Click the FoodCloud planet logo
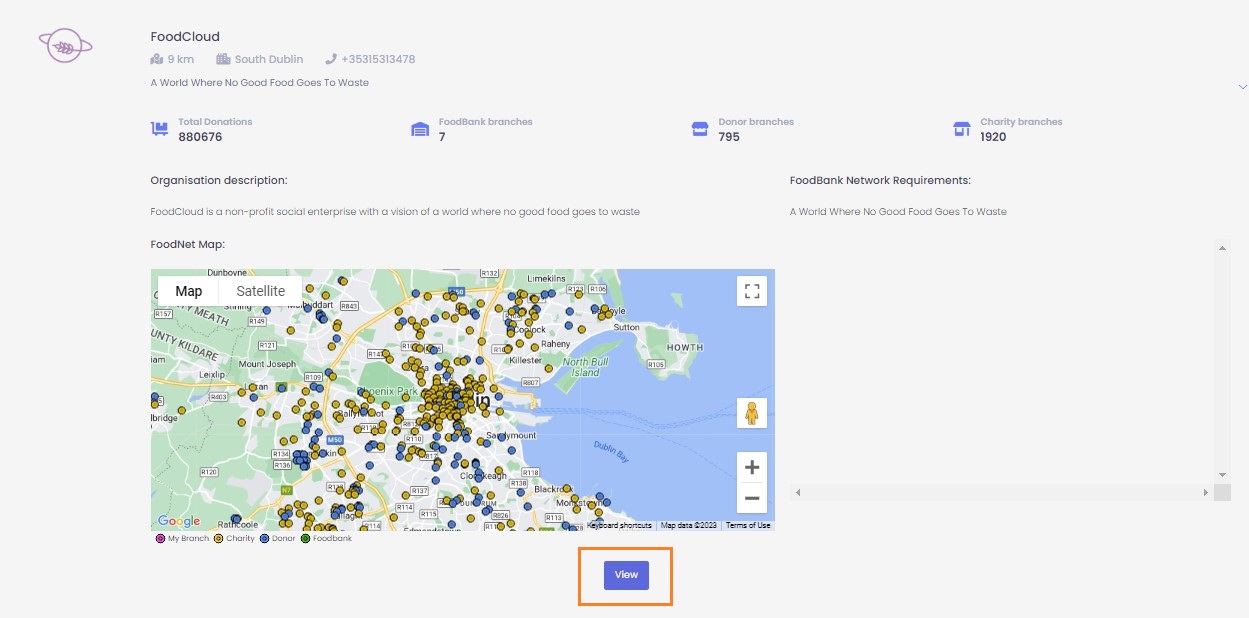This screenshot has height=618, width=1249. pos(66,45)
